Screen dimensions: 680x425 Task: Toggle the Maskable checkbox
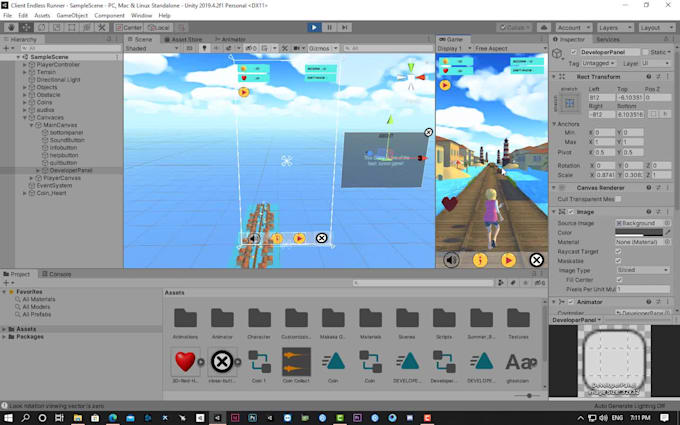click(x=619, y=260)
